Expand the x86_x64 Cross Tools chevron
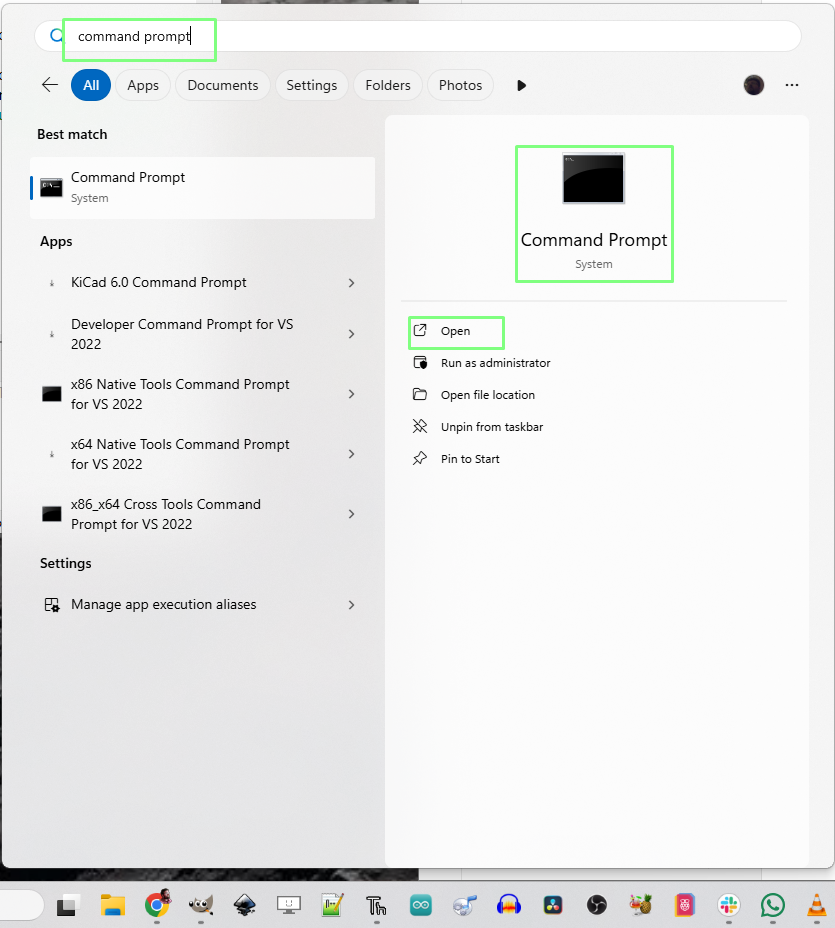 [352, 514]
